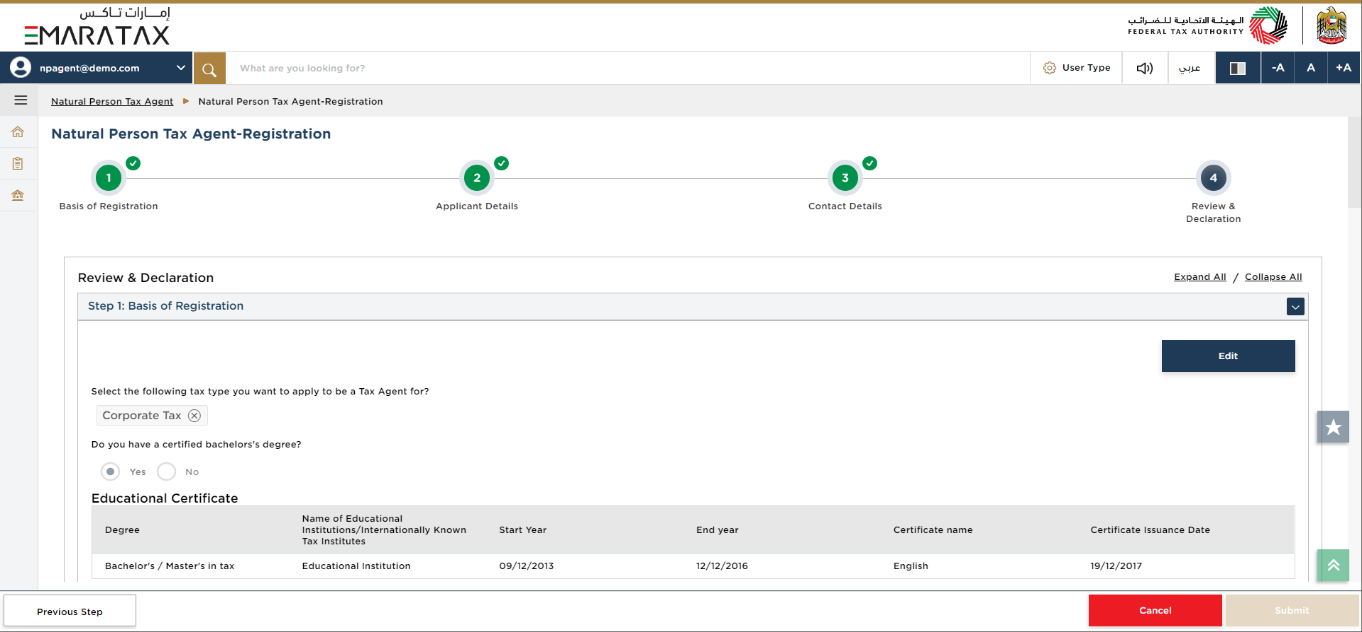Image resolution: width=1362 pixels, height=632 pixels.
Task: Click the 19/12/2017 issuance date cell
Action: 1116,566
